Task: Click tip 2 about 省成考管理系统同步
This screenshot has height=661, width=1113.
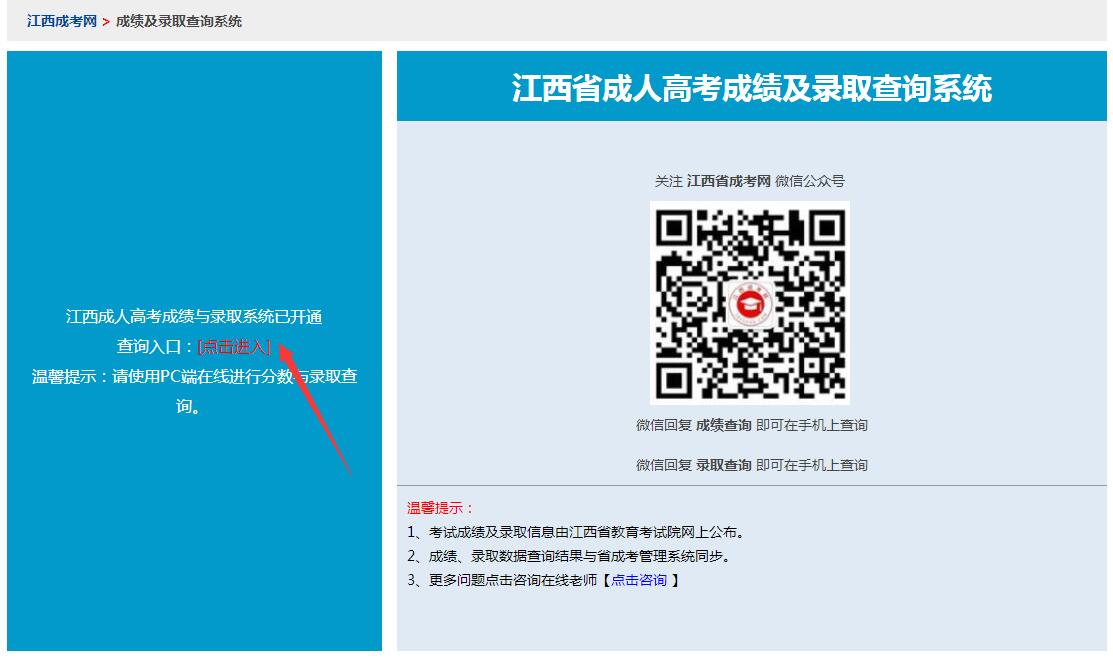Action: click(569, 556)
